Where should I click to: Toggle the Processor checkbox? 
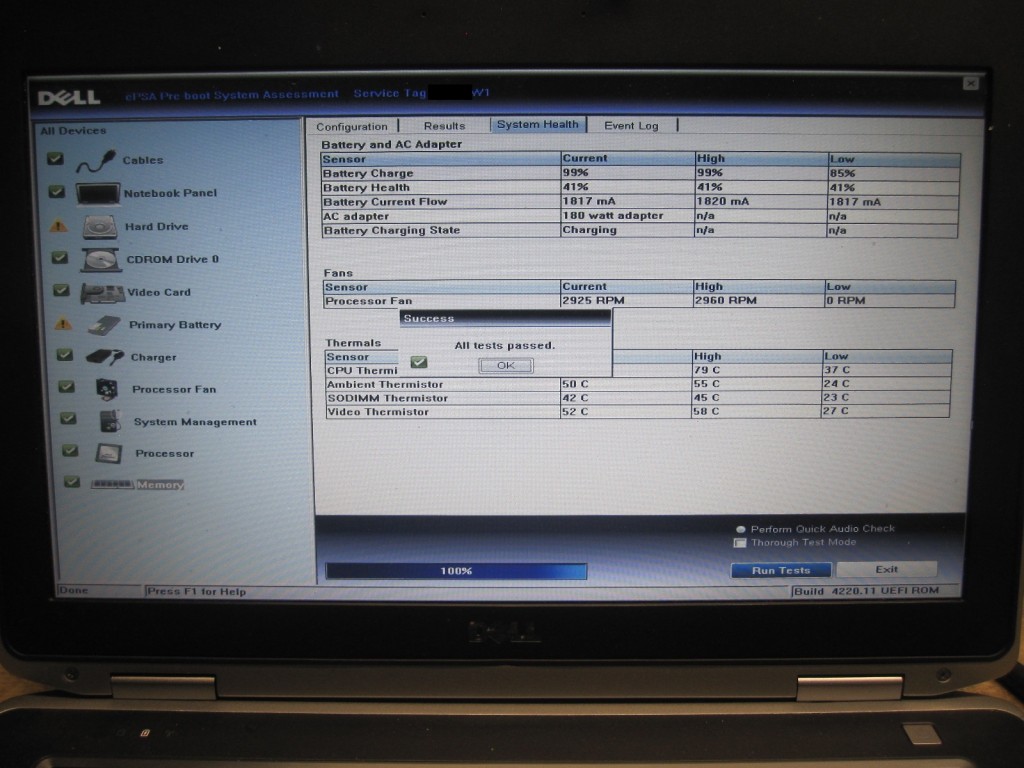tap(70, 451)
